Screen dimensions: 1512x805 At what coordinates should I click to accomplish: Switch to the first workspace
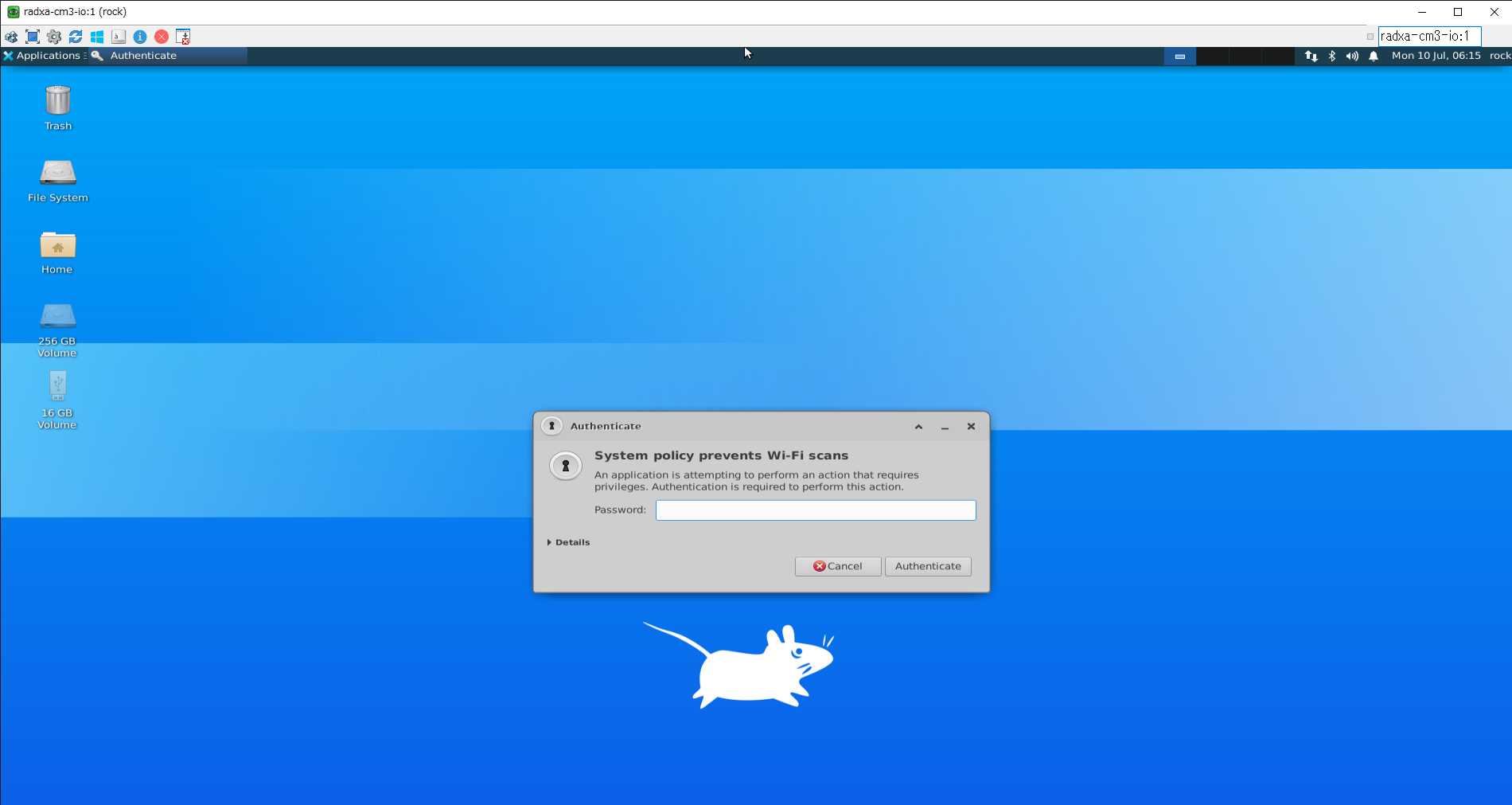1180,56
